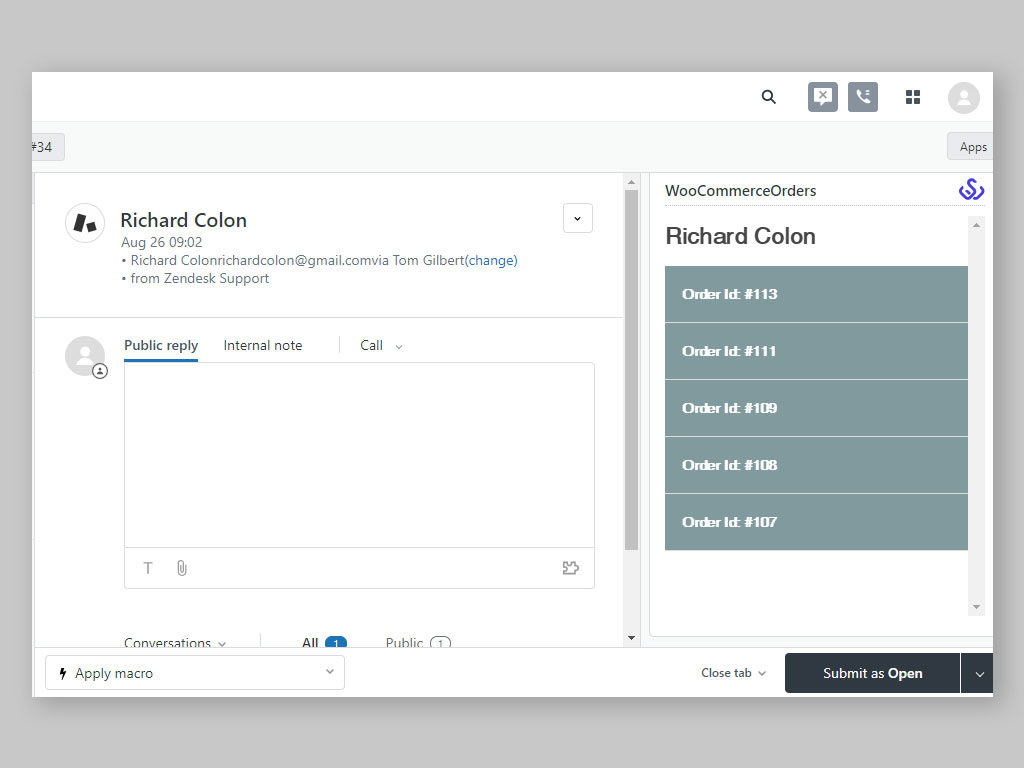1024x768 pixels.
Task: Expand the Conversations filter dropdown
Action: [x=173, y=643]
